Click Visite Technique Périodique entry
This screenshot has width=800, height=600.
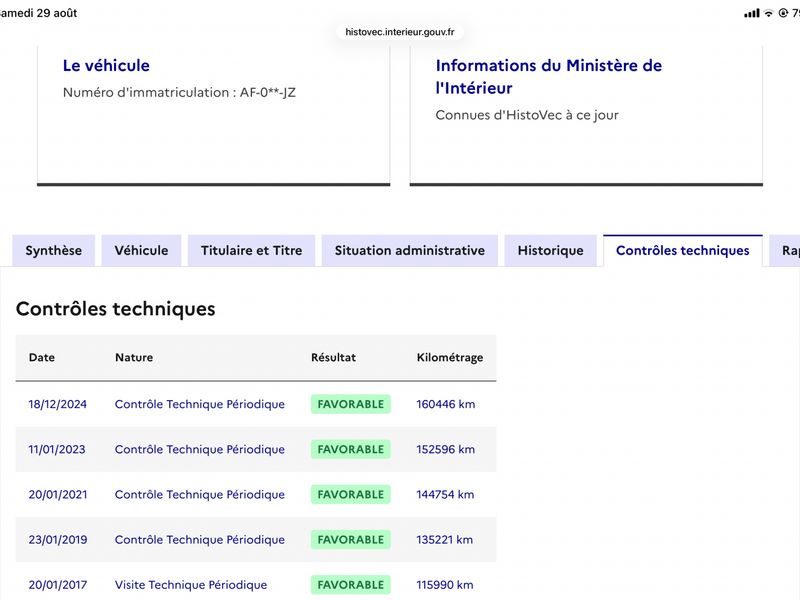coord(191,585)
